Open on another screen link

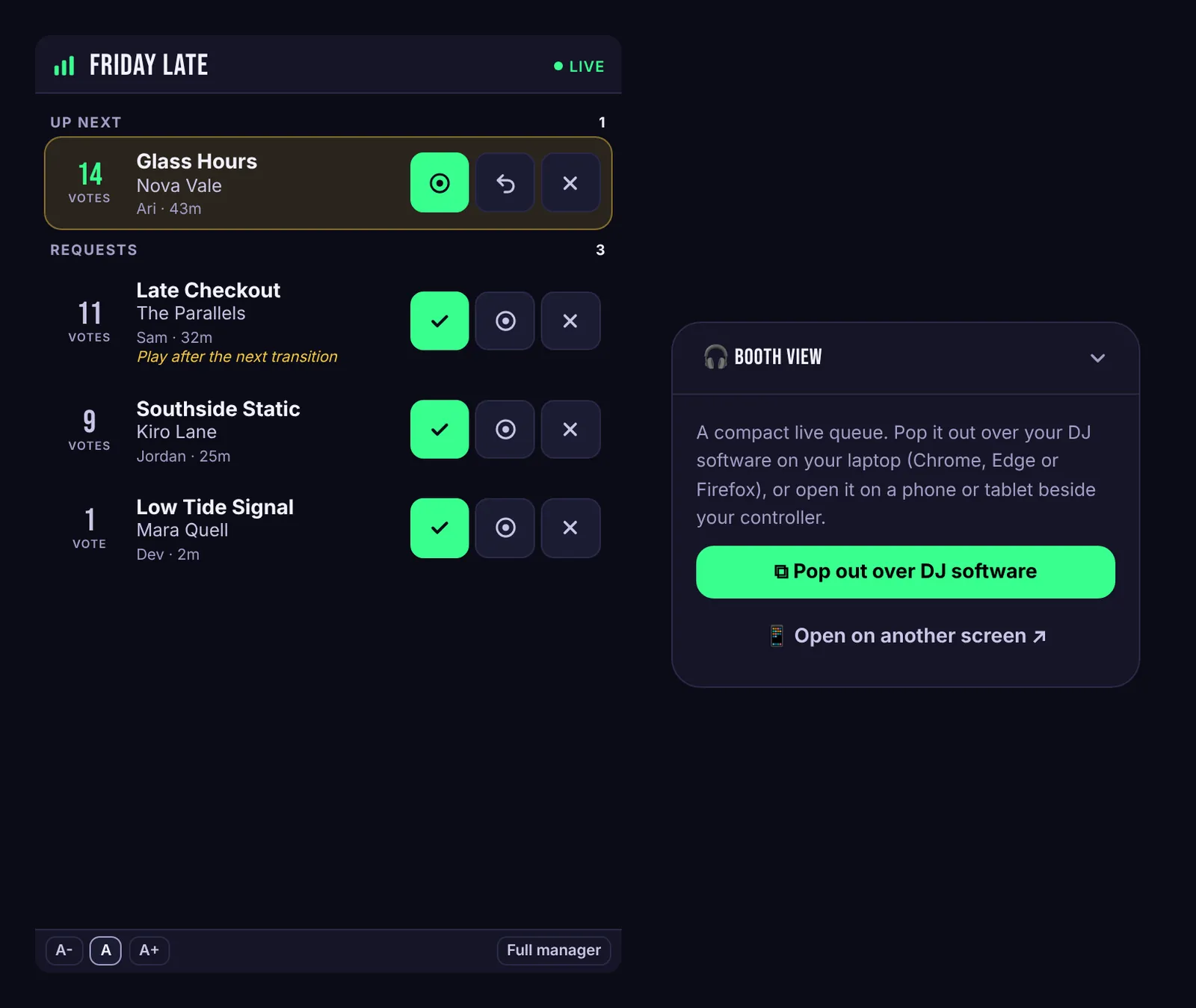[907, 636]
